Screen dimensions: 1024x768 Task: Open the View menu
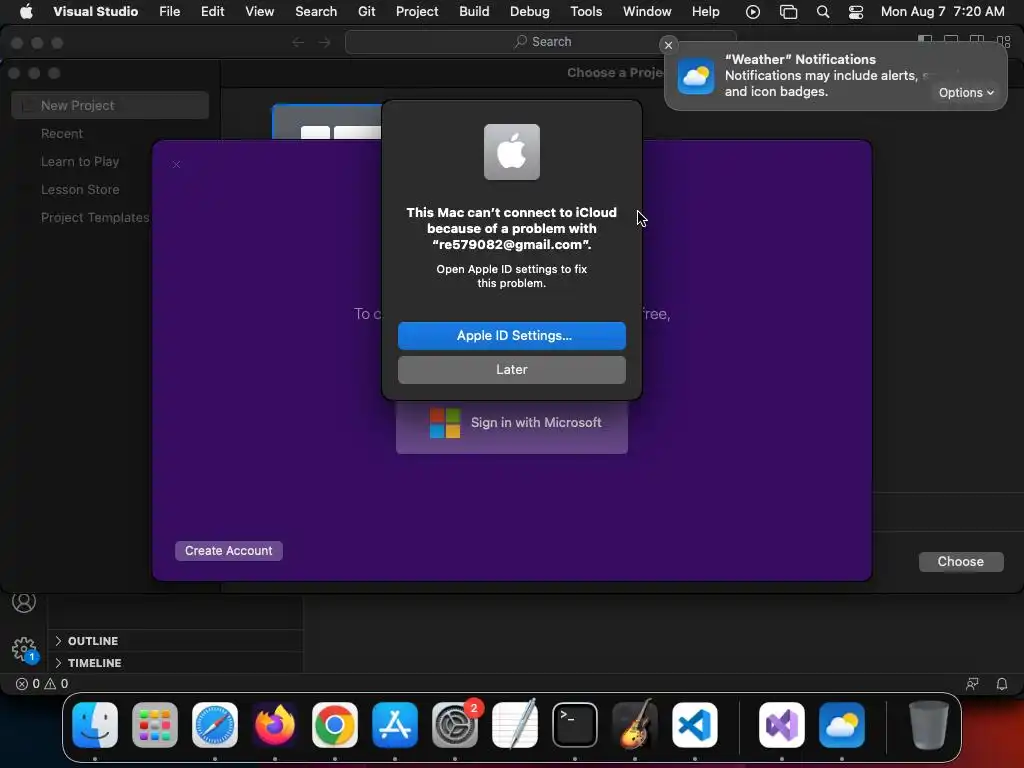click(x=259, y=11)
